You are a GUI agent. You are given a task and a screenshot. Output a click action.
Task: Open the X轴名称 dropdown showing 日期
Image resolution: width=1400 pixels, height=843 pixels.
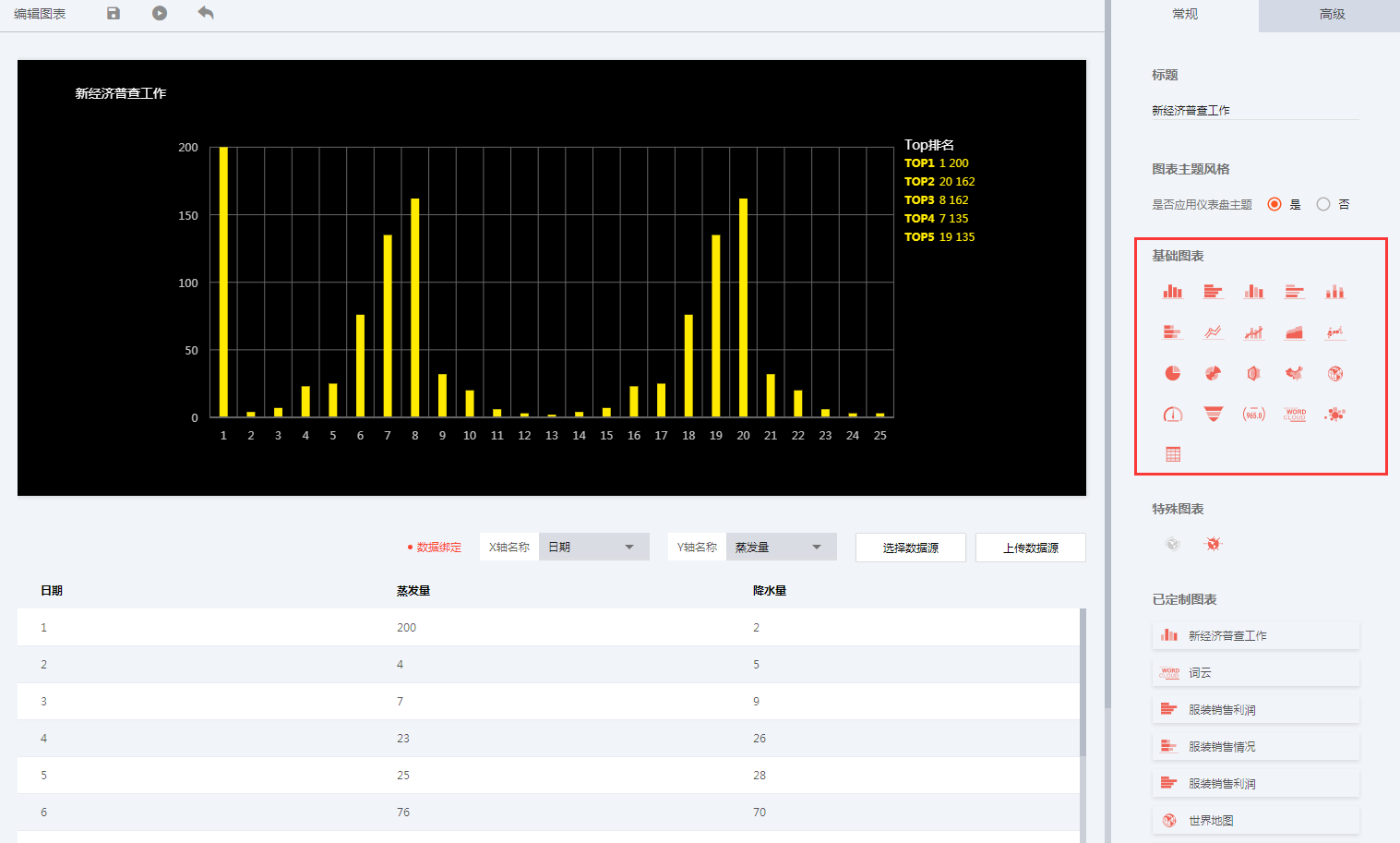coord(593,547)
